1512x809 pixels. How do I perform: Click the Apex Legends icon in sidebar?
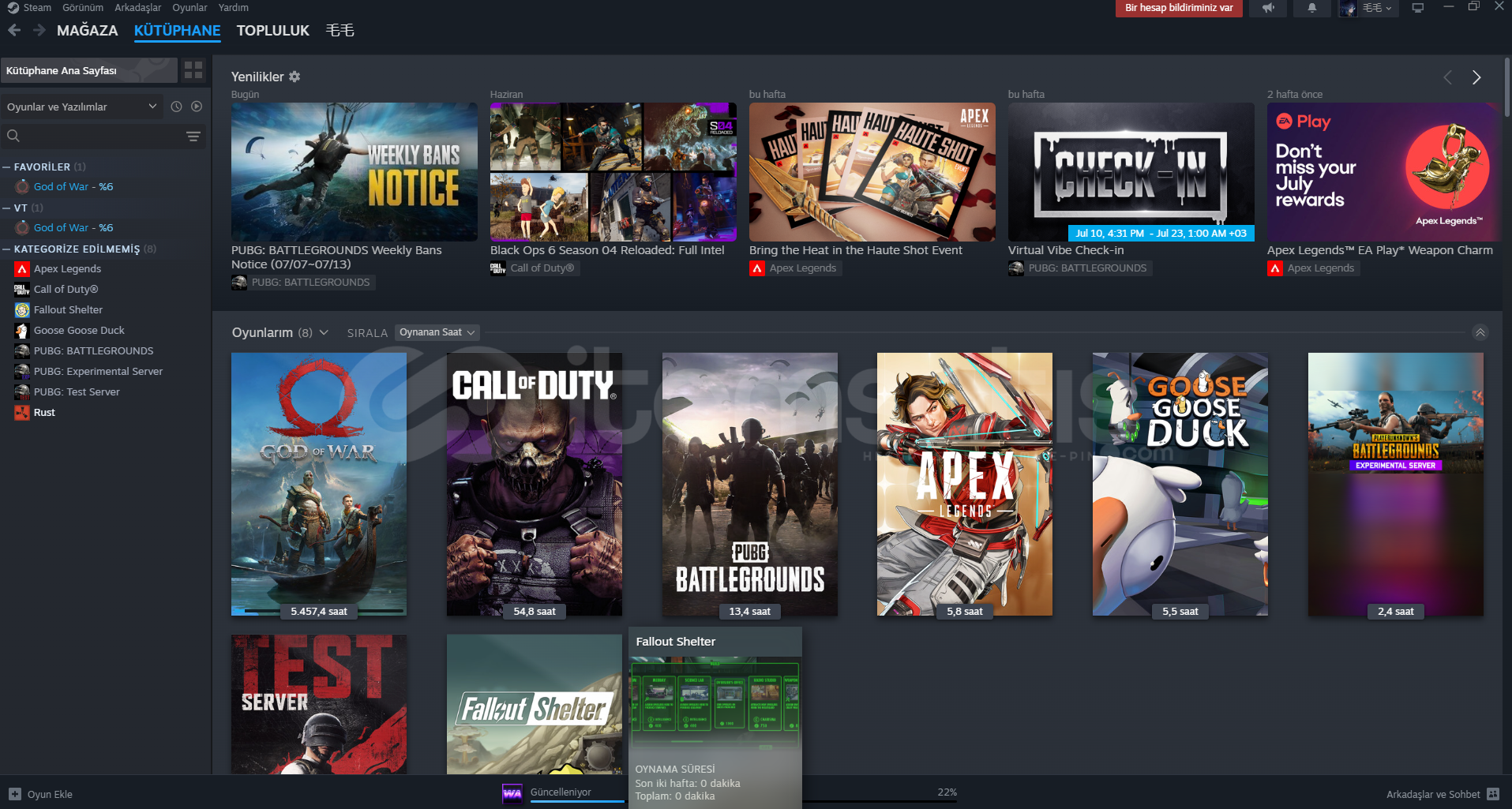(22, 269)
